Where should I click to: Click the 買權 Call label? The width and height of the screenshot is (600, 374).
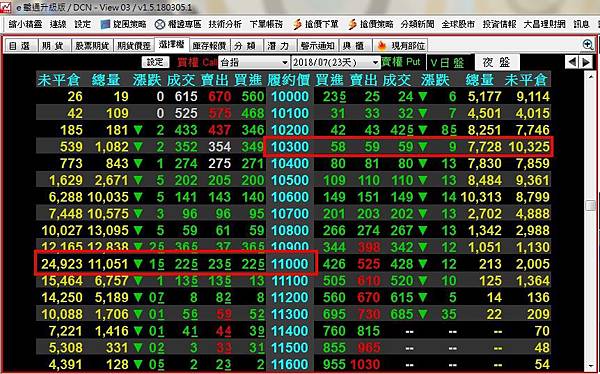(197, 62)
